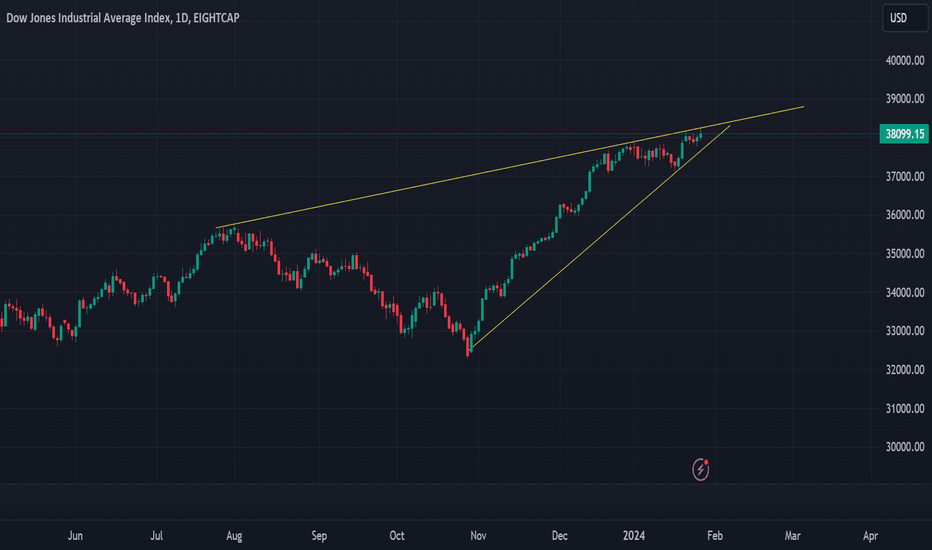
Task: Click the 30000.00 price axis label
Action: (905, 447)
